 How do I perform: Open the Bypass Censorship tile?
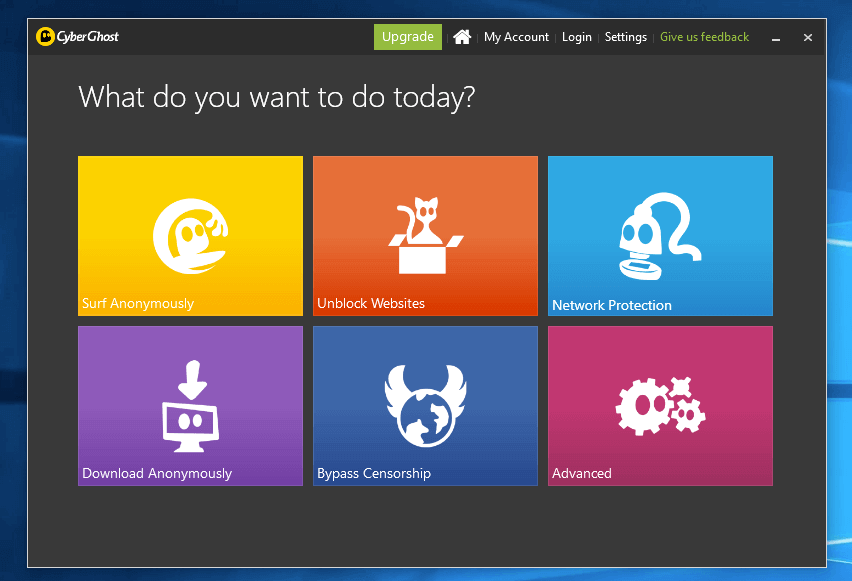(425, 406)
